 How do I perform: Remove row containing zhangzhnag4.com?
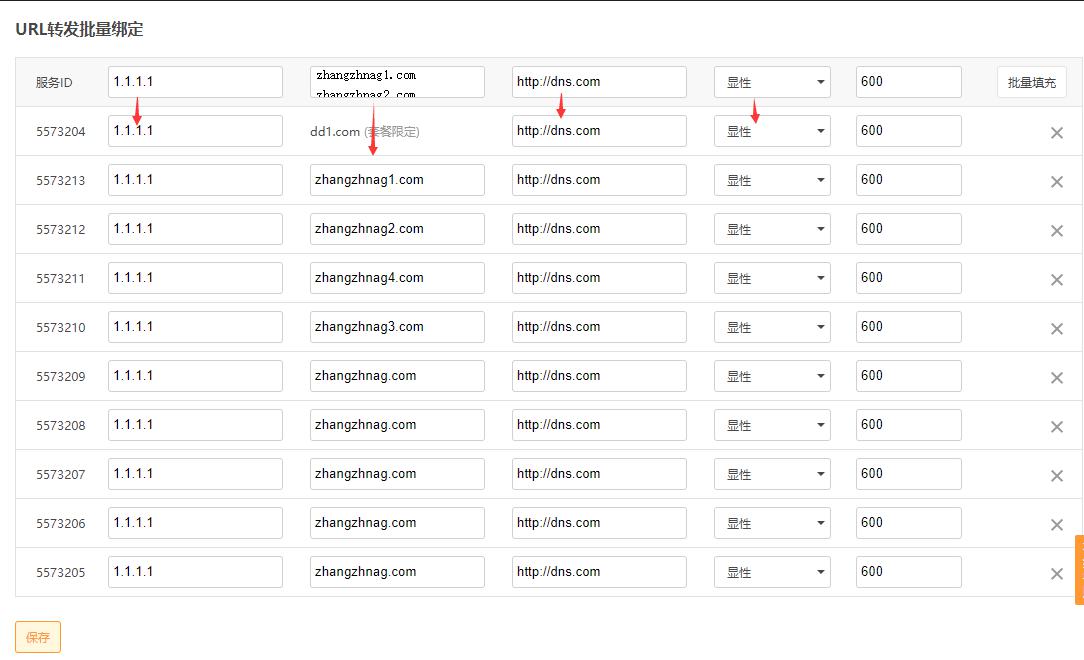[1056, 280]
